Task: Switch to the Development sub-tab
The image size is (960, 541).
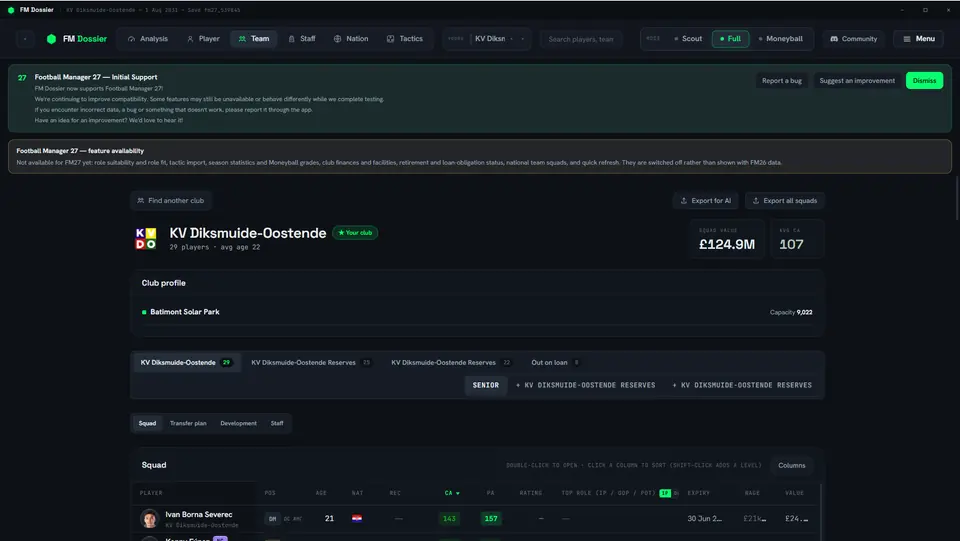Action: 238,423
